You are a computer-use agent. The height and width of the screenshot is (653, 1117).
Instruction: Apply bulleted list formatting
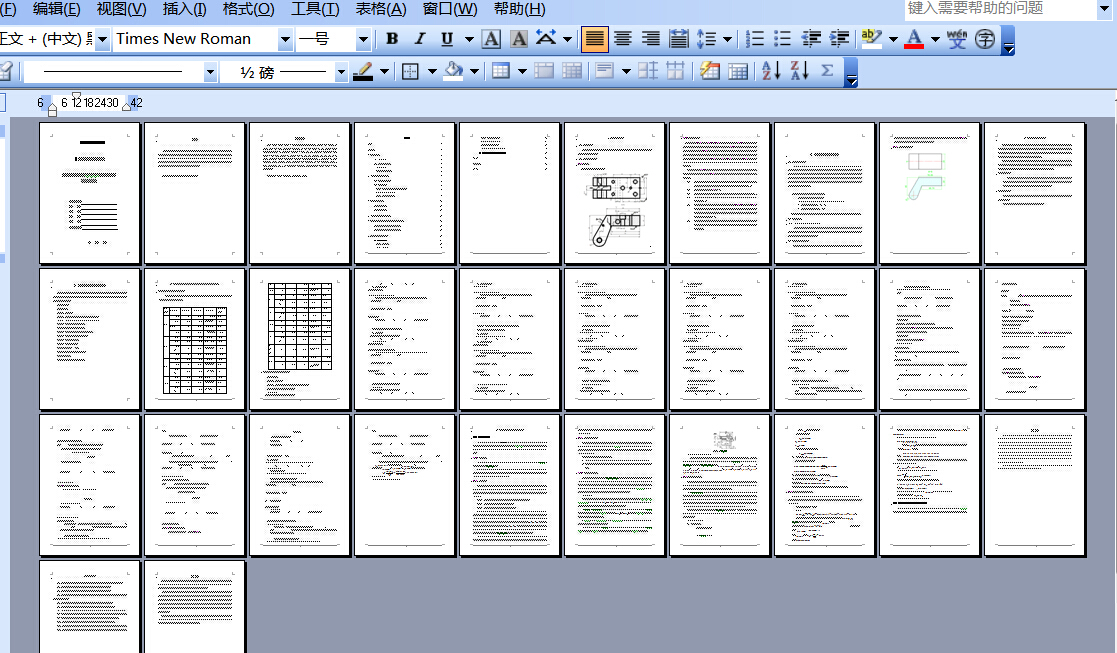(x=782, y=39)
